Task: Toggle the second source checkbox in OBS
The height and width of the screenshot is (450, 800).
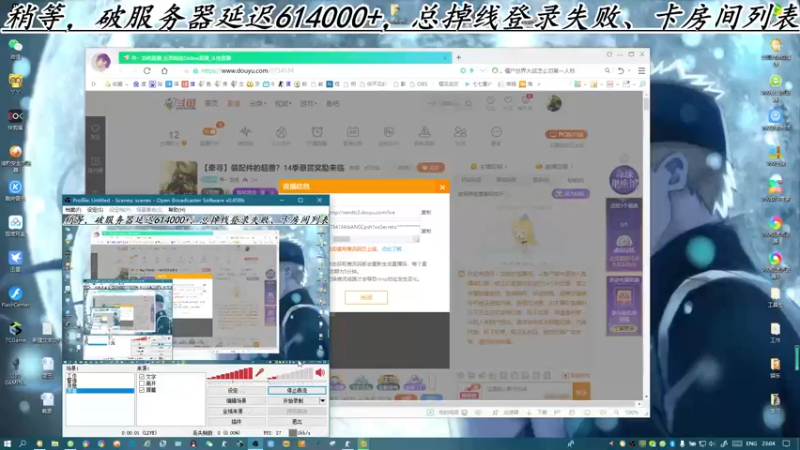Action: tap(142, 384)
